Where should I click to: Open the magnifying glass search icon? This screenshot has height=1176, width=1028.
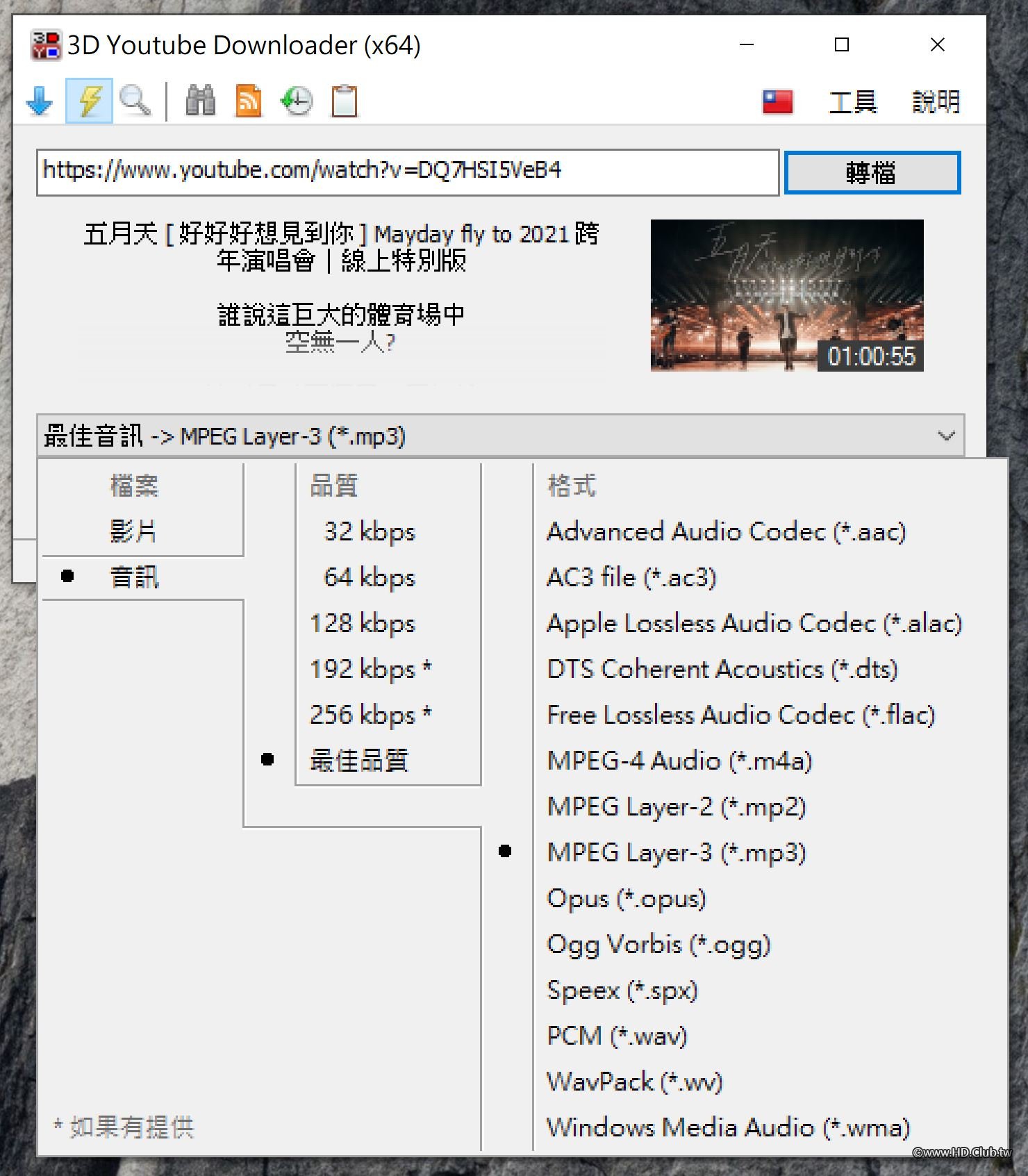point(135,101)
